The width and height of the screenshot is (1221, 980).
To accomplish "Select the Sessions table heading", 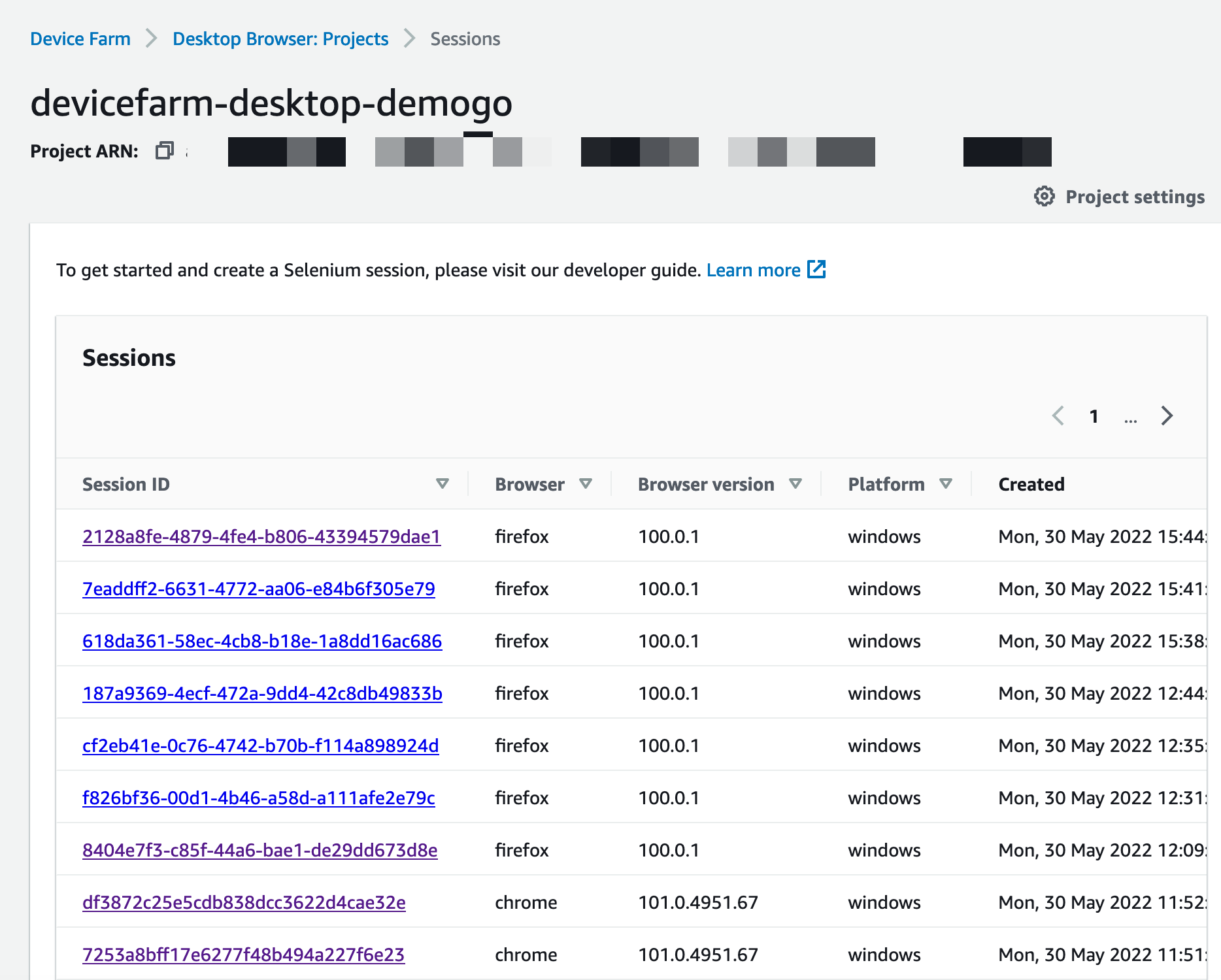I will coord(129,358).
